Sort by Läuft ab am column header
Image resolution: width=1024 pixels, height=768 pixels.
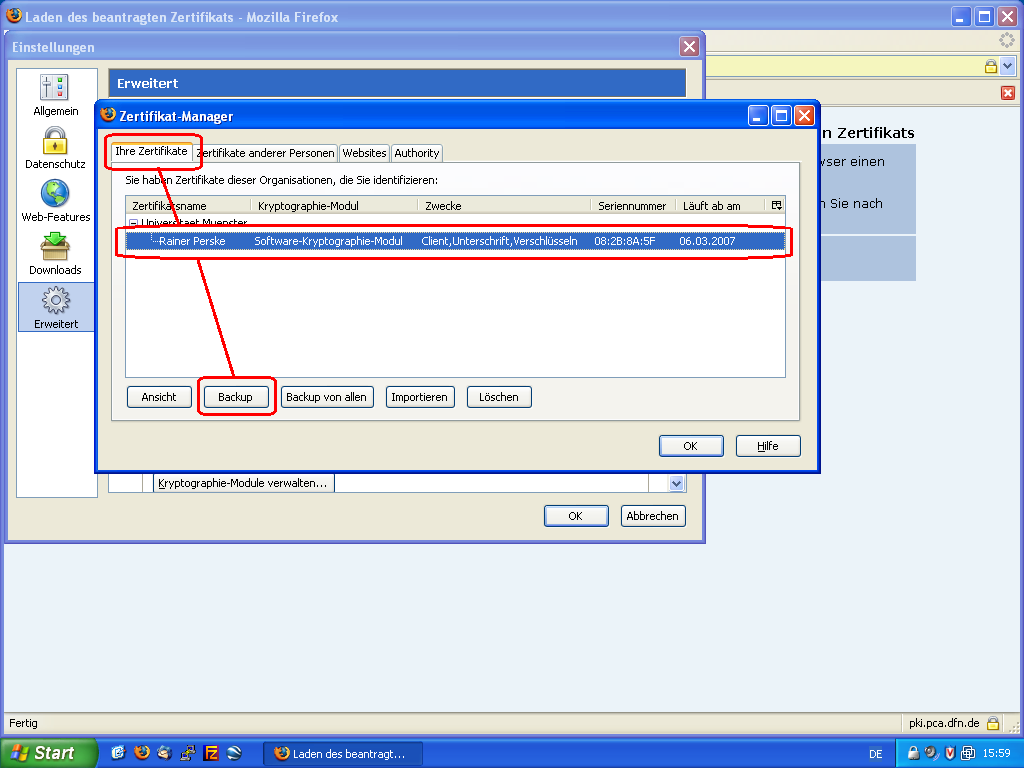point(722,206)
